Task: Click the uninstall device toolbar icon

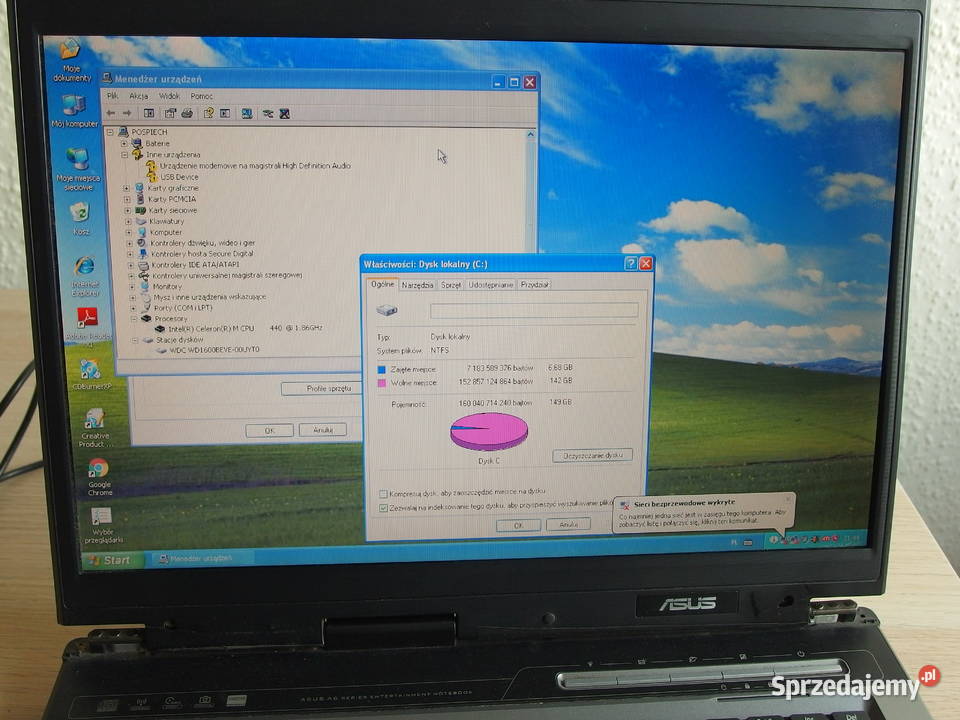Action: point(285,113)
